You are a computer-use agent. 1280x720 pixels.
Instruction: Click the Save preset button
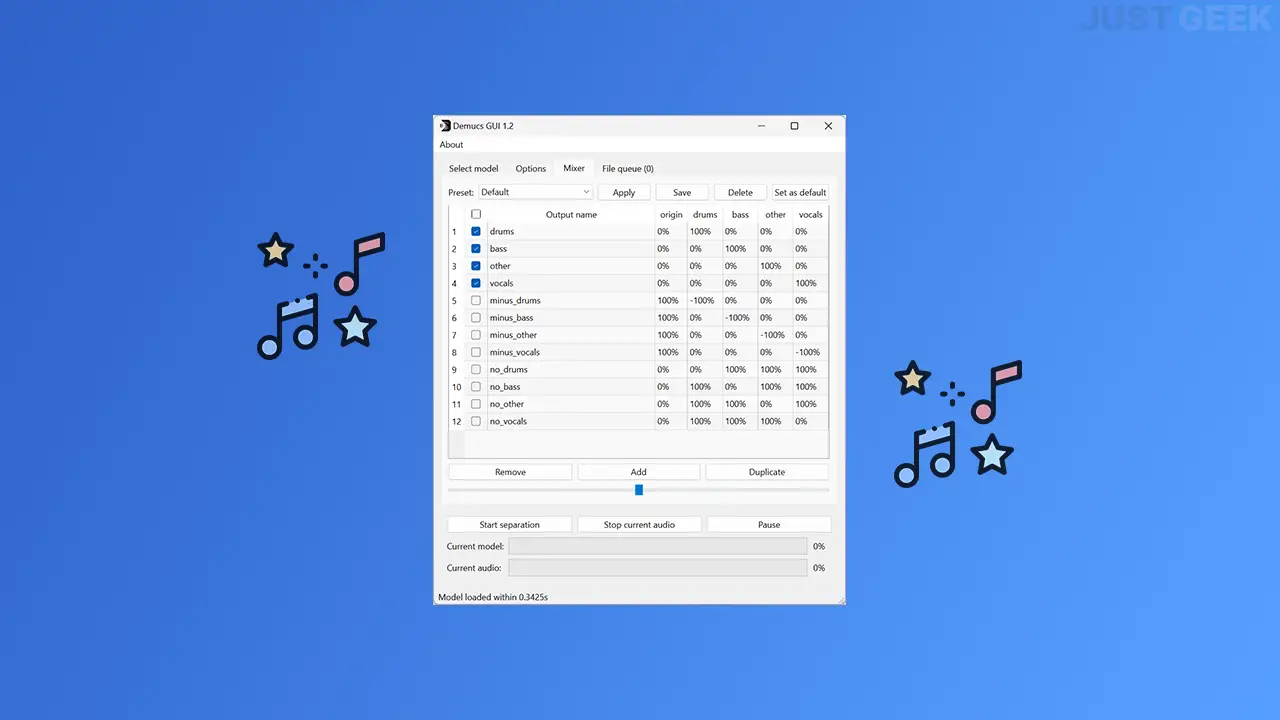[x=682, y=192]
